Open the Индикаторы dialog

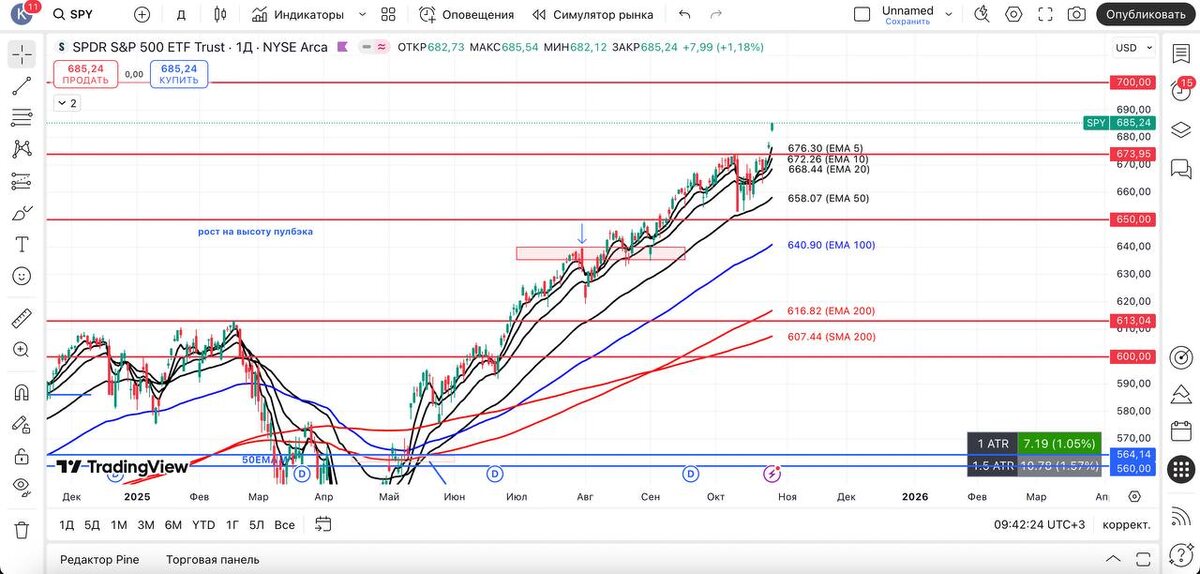pyautogui.click(x=299, y=15)
